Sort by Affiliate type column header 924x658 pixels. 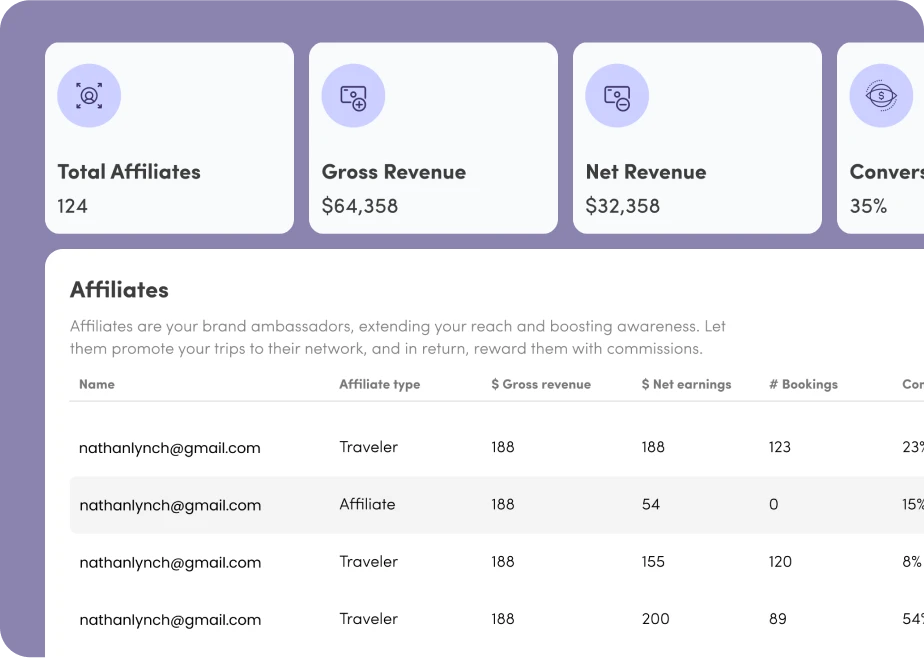click(379, 384)
